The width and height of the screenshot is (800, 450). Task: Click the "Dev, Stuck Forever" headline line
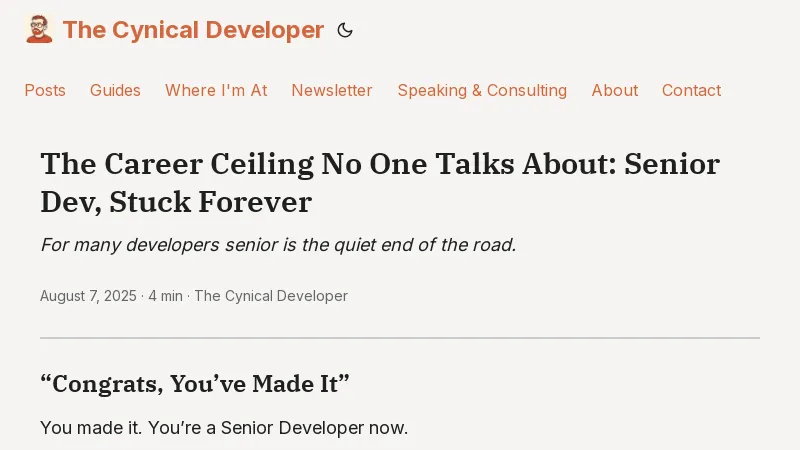pyautogui.click(x=176, y=203)
